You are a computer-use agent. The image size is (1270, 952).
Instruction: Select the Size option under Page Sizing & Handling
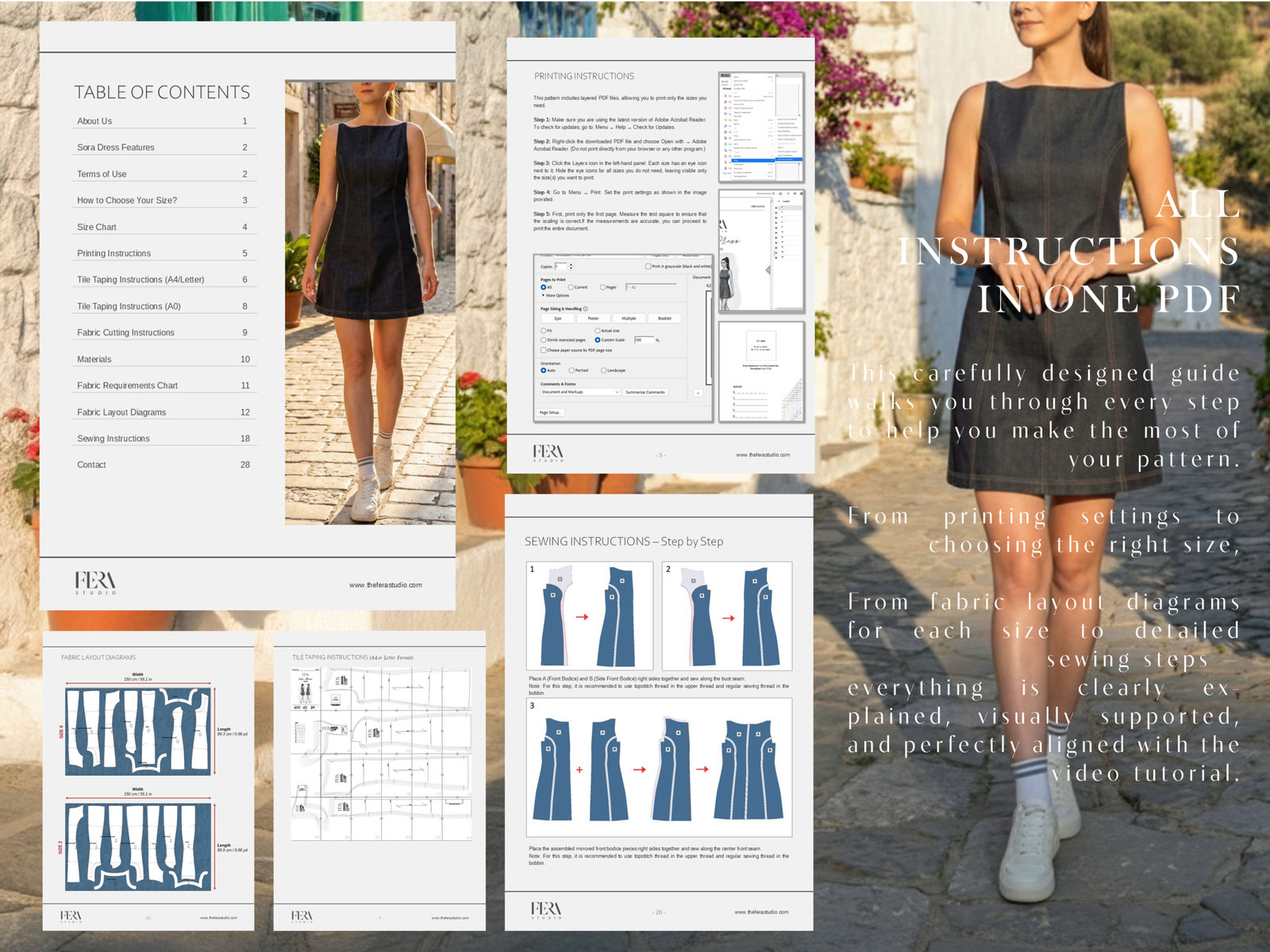point(557,318)
